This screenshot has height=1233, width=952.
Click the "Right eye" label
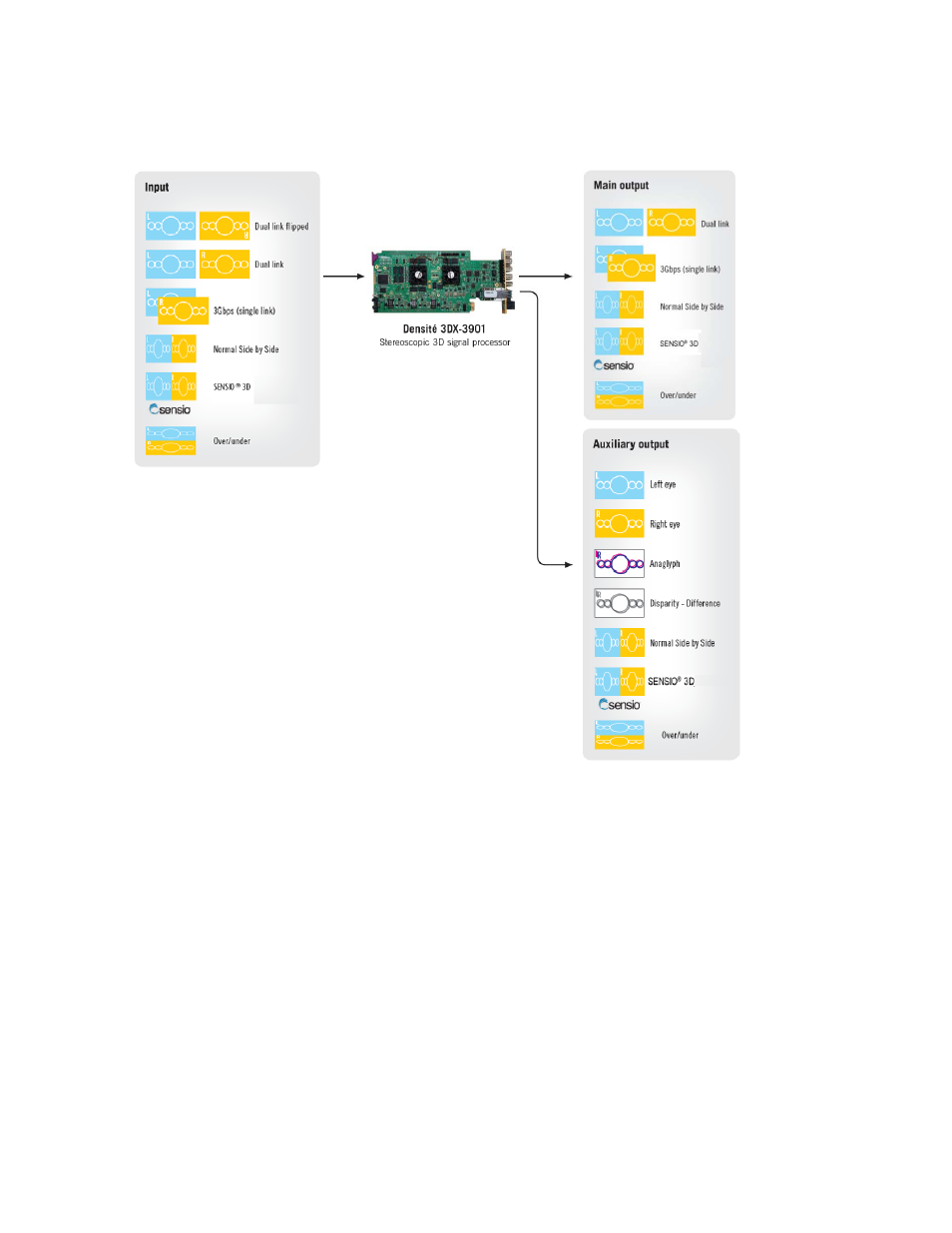tap(665, 524)
